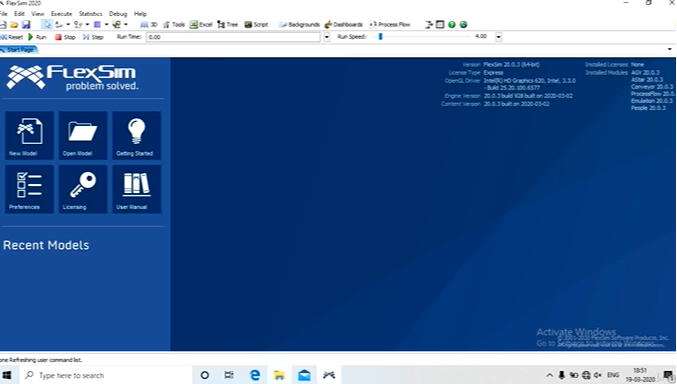This screenshot has width=677, height=384.
Task: Open Backgrounds from the toolbar
Action: [299, 25]
